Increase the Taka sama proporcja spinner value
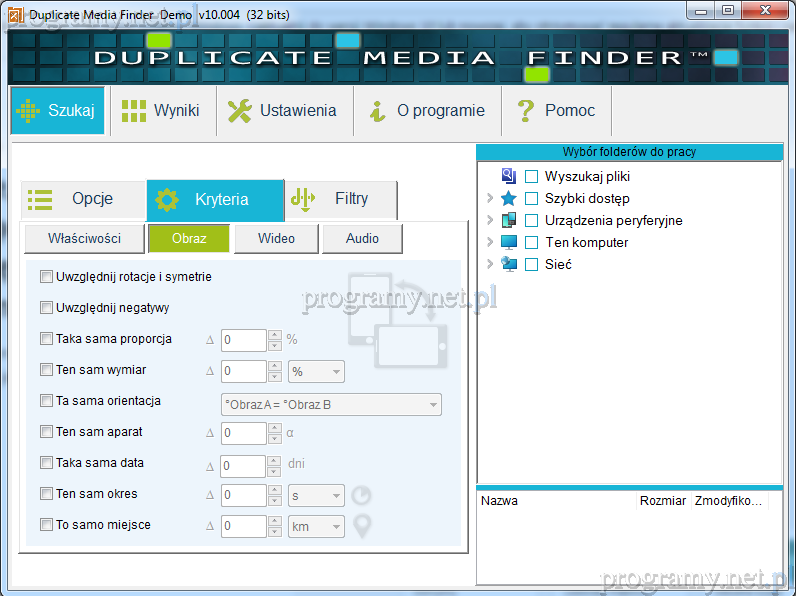 point(274,335)
